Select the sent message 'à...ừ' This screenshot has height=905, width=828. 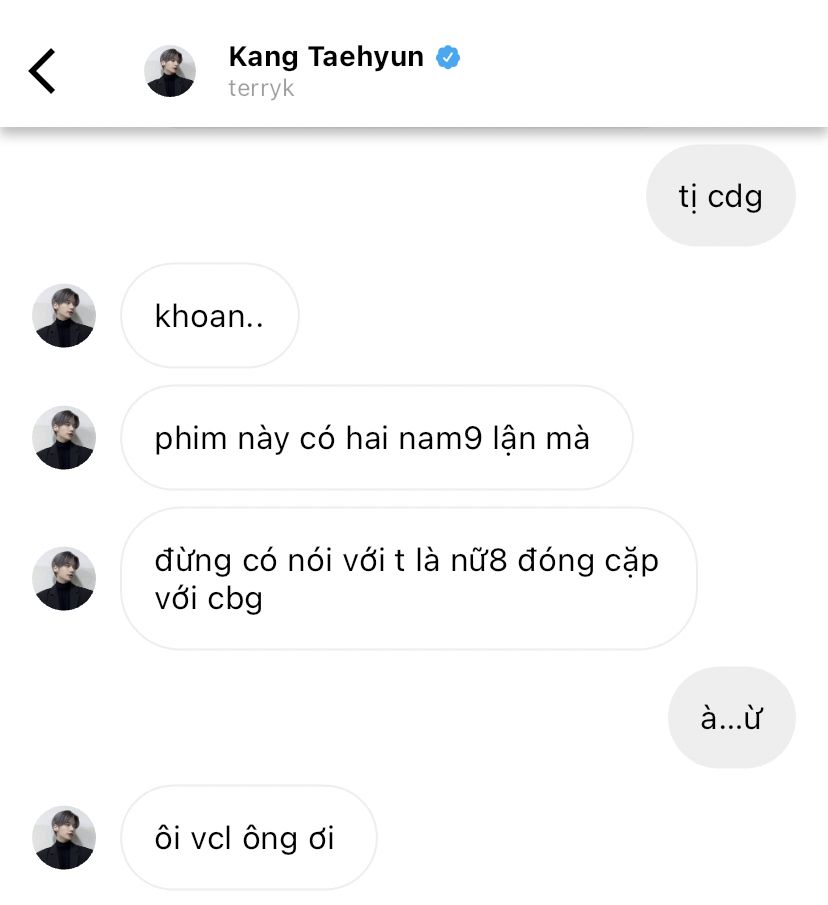(x=732, y=717)
